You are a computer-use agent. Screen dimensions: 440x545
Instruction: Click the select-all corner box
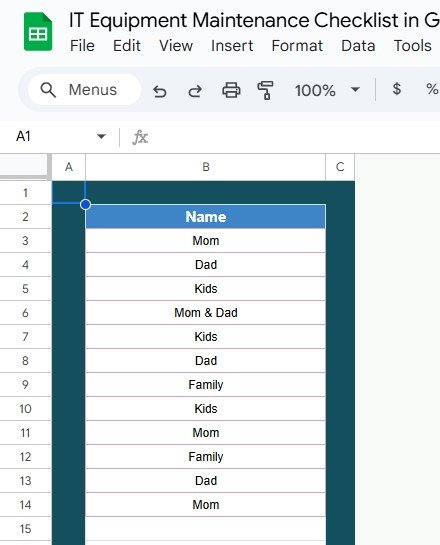tap(25, 167)
